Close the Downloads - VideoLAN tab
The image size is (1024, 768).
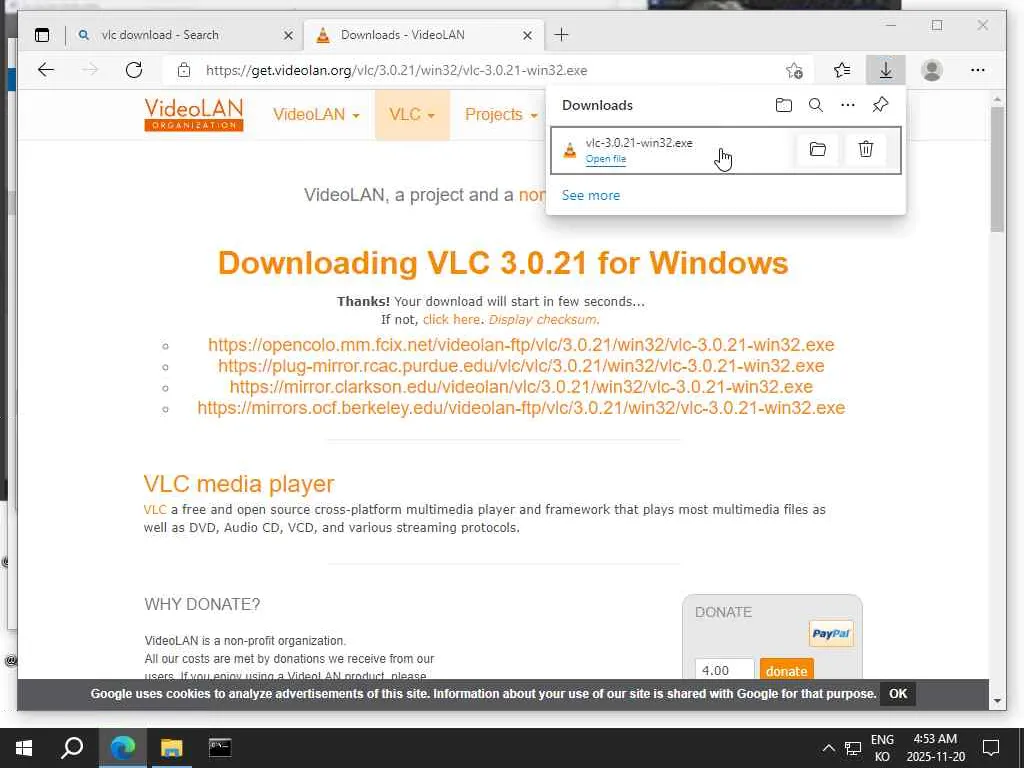528,35
